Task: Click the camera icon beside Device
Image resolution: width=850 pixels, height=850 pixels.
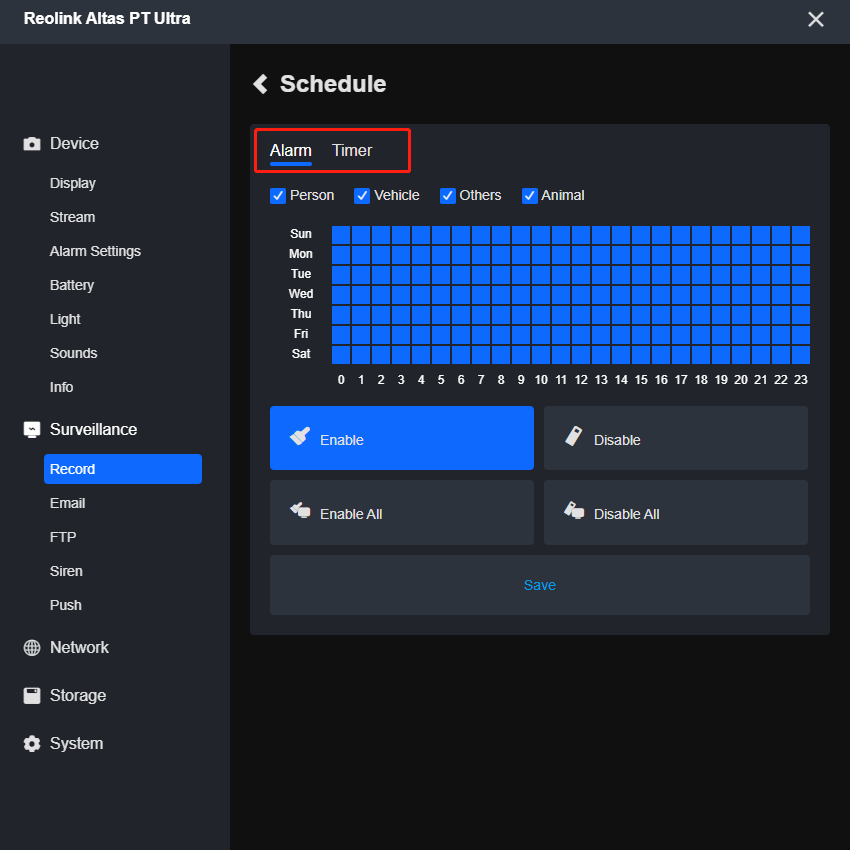Action: click(32, 144)
